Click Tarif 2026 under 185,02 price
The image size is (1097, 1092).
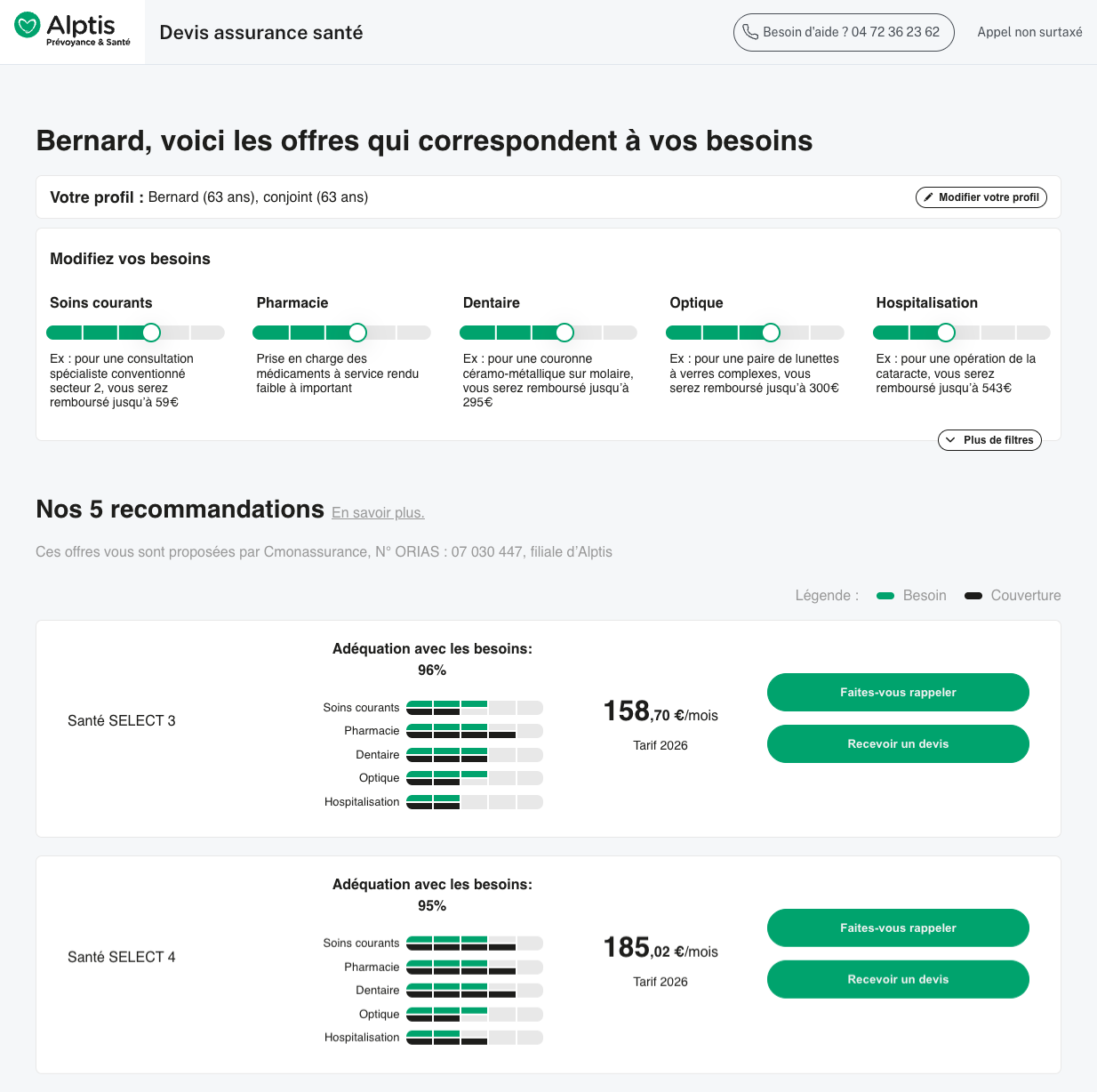click(x=661, y=982)
